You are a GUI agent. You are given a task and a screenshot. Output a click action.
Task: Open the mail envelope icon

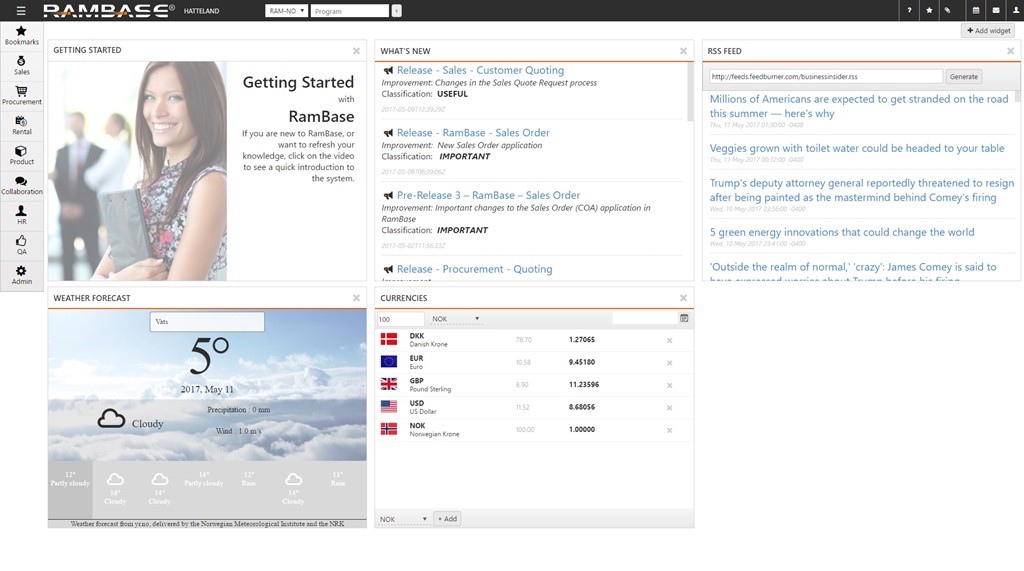[x=995, y=10]
